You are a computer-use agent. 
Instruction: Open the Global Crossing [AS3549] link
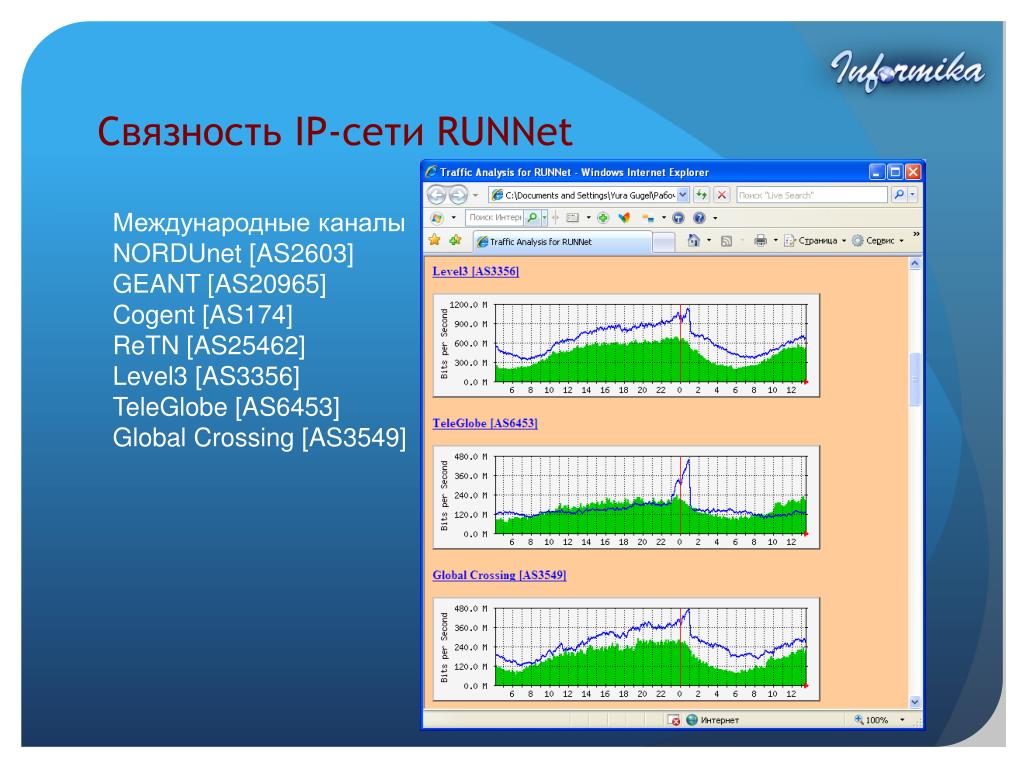[x=499, y=575]
